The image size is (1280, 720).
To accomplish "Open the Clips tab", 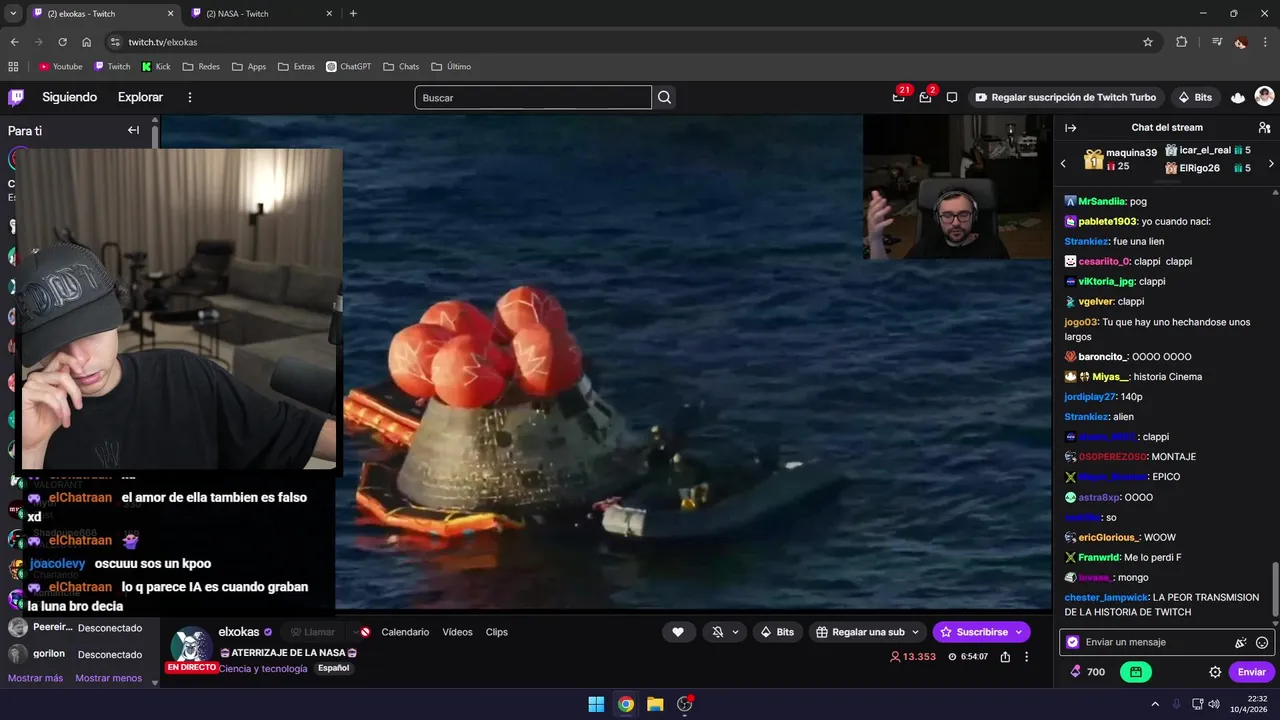I will [497, 632].
